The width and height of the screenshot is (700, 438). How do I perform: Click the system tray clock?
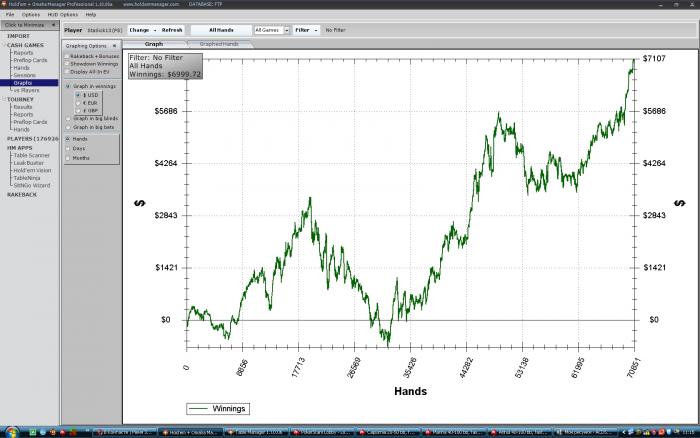click(x=688, y=432)
